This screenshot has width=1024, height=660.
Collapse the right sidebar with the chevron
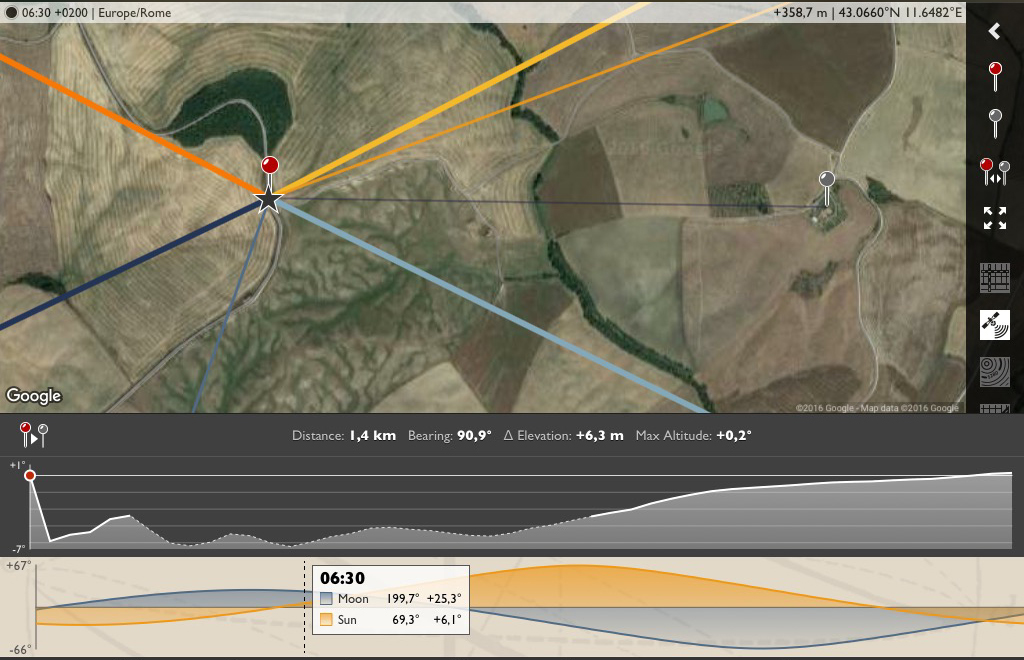[x=995, y=31]
